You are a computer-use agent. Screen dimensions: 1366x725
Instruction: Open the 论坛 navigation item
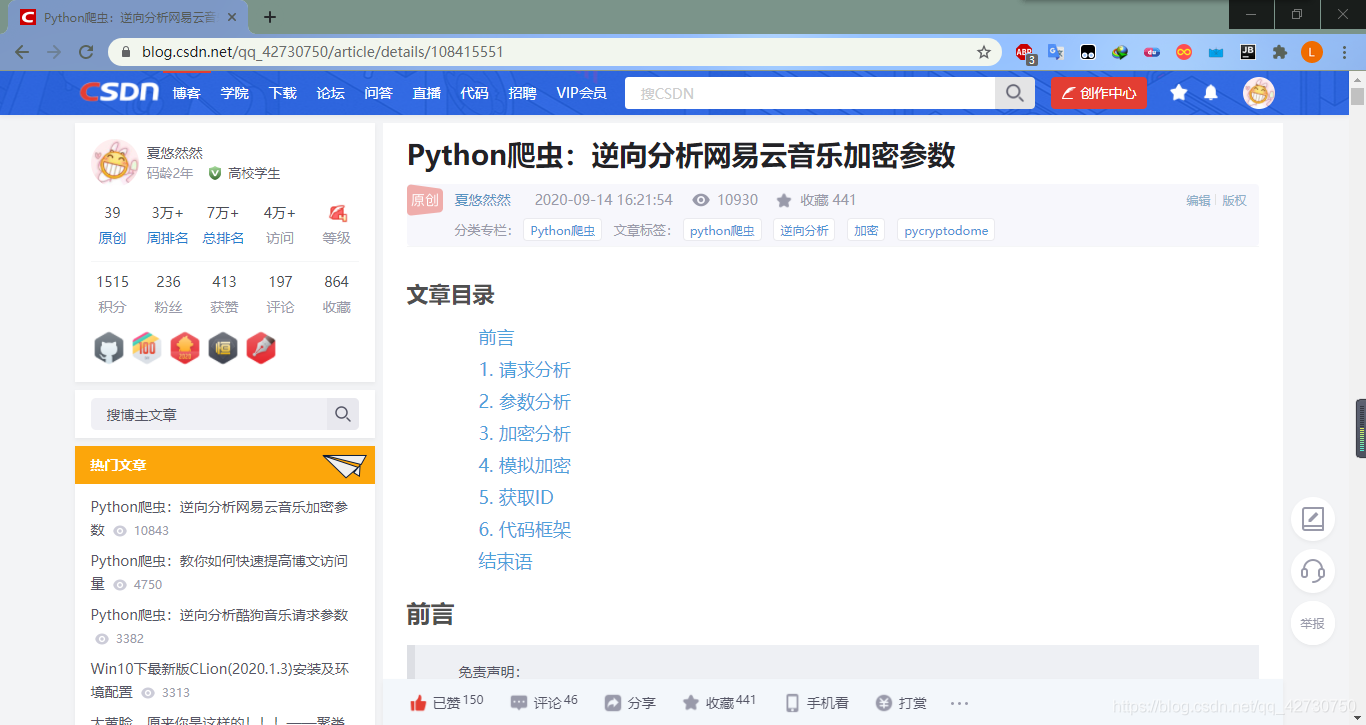(331, 93)
